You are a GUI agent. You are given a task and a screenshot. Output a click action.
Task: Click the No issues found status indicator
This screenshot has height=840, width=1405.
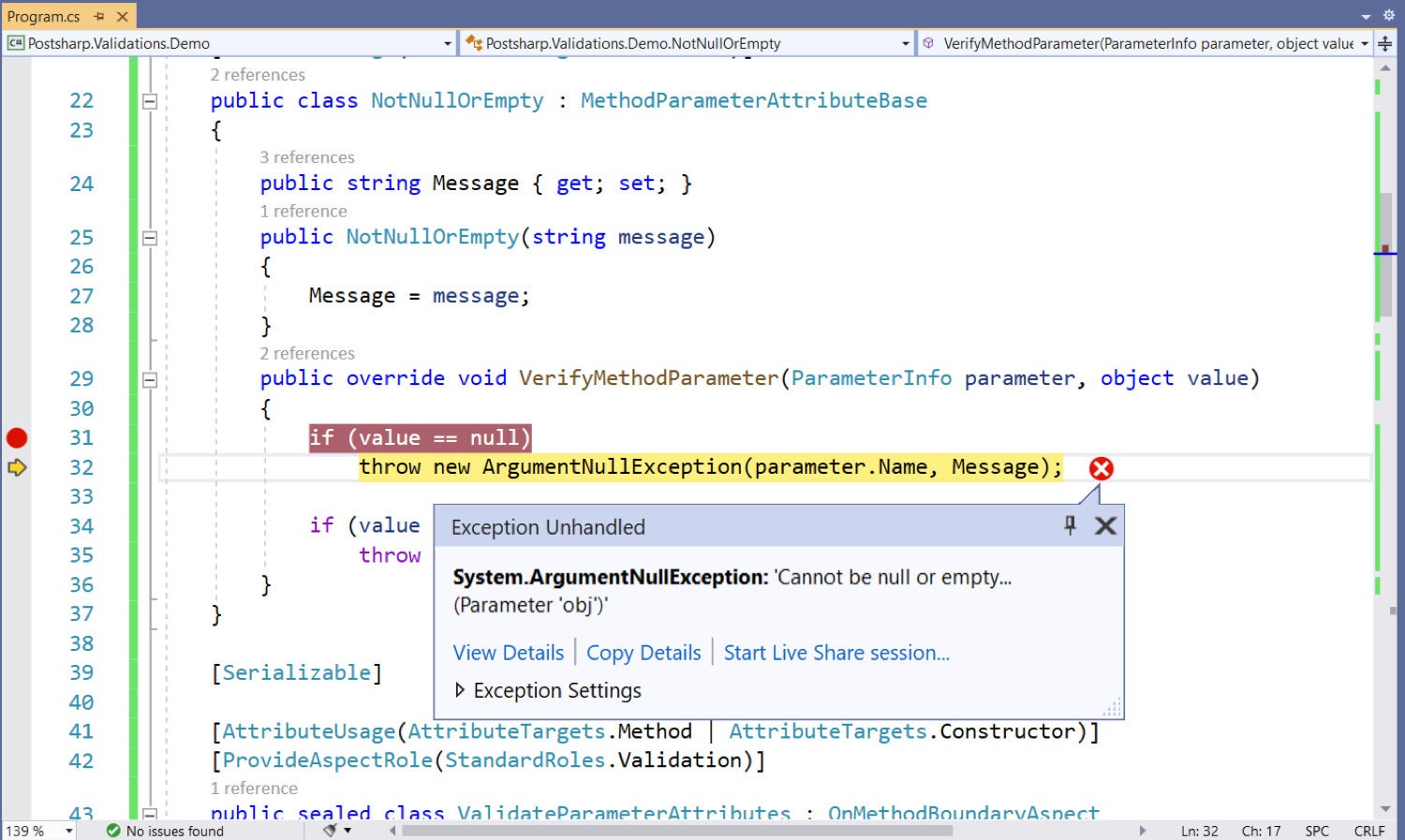165,831
